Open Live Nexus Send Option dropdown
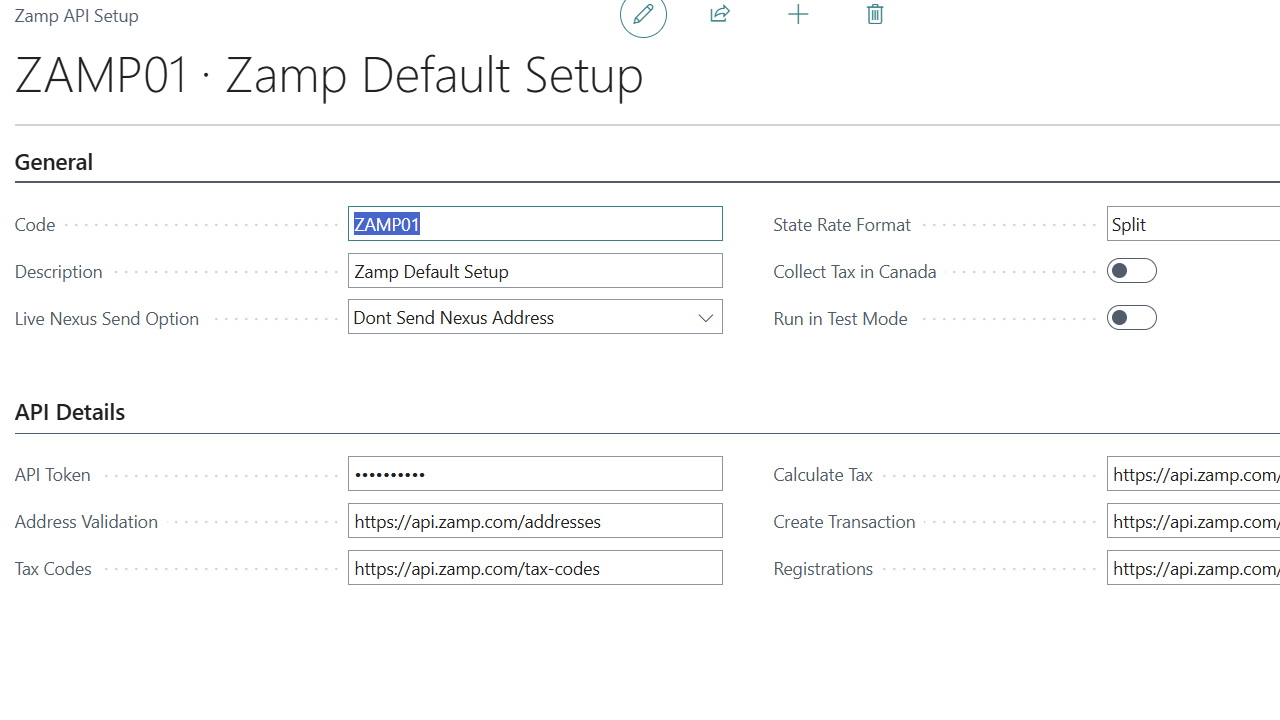The width and height of the screenshot is (1280, 720). (535, 318)
